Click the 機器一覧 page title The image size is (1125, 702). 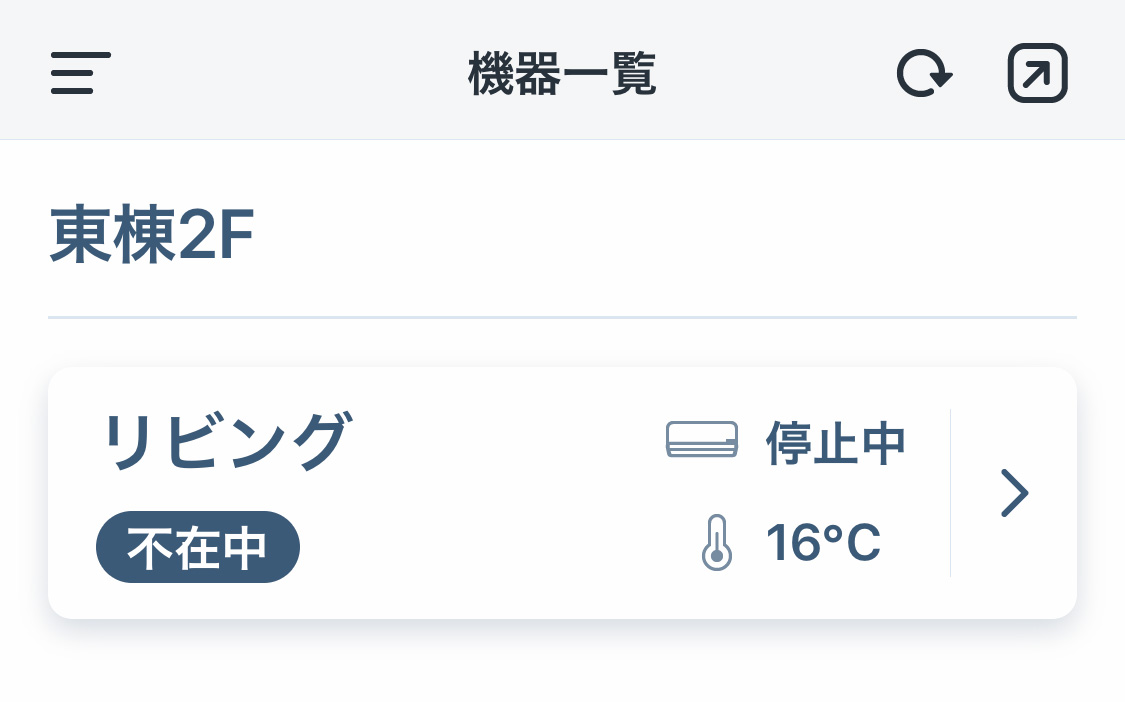tap(562, 73)
